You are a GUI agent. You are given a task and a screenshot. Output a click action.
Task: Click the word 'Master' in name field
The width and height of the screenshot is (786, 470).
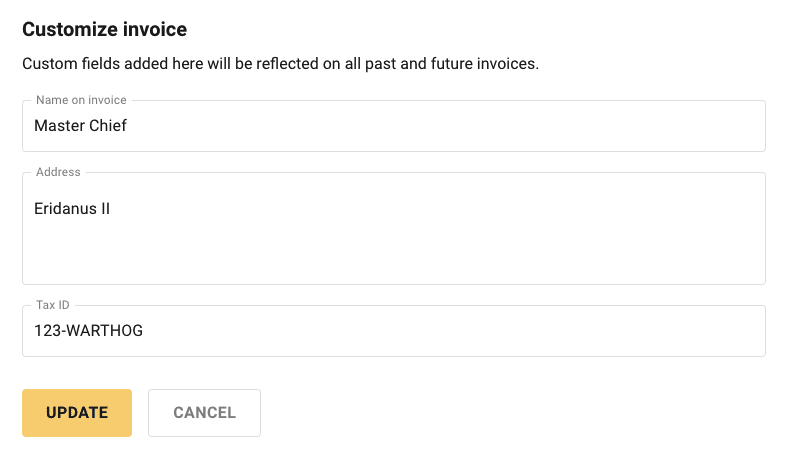[x=58, y=126]
